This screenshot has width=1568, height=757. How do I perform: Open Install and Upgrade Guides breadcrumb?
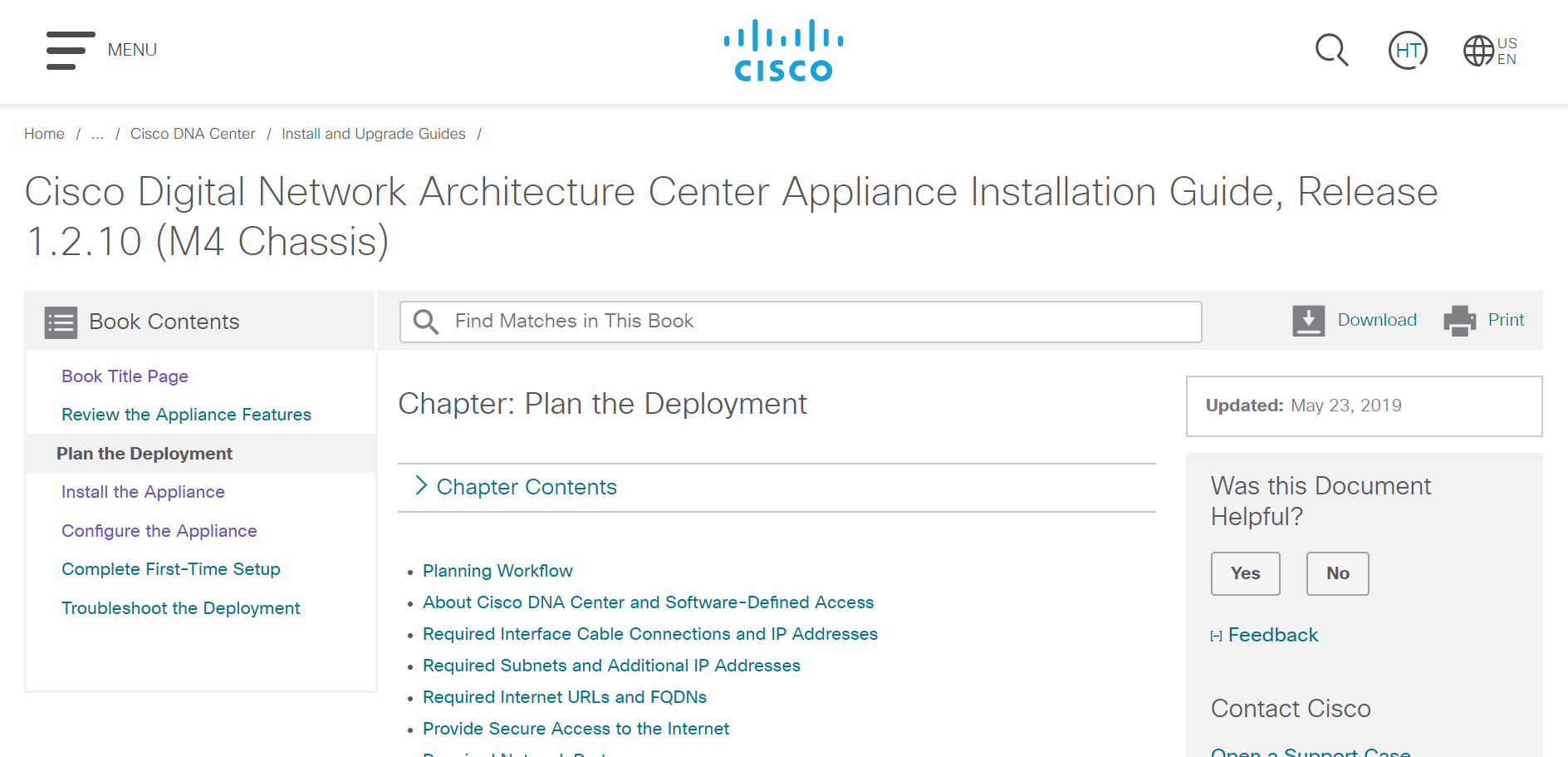(374, 134)
